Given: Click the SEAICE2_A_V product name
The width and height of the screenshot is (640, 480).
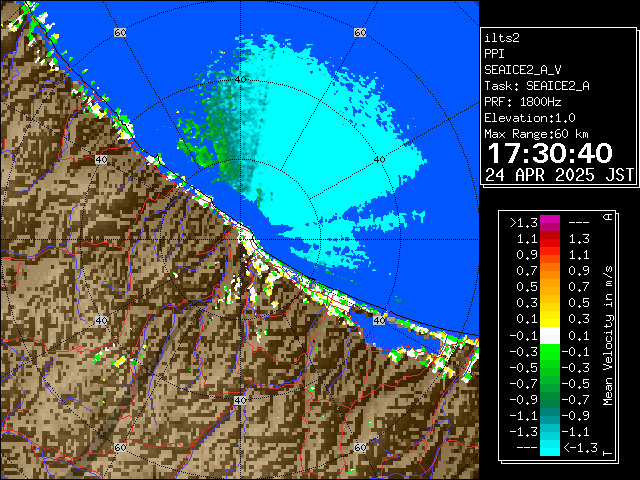Looking at the screenshot, I should pos(523,70).
